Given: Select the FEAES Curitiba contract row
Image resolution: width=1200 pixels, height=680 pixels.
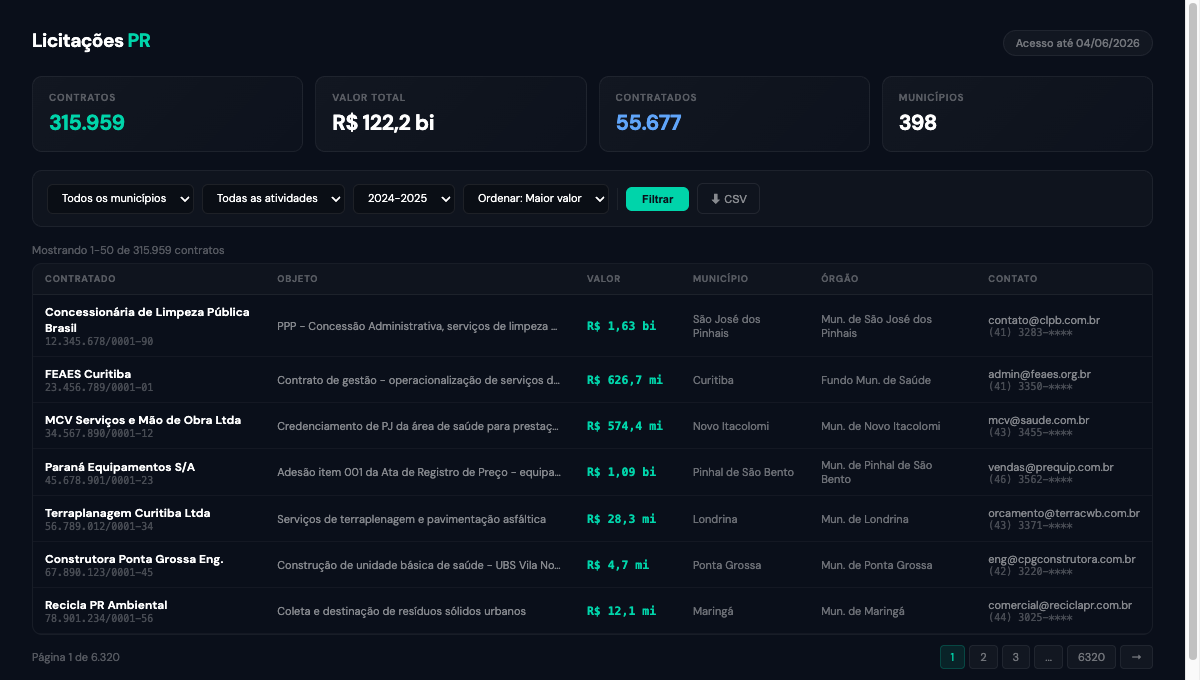Looking at the screenshot, I should (x=88, y=374).
